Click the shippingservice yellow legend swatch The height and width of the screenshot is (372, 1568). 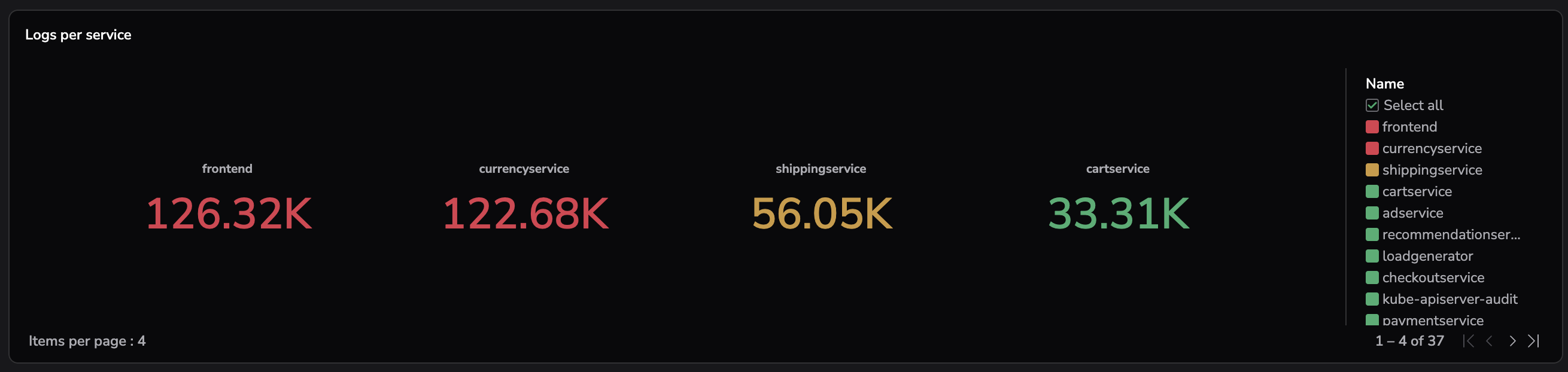(1372, 170)
